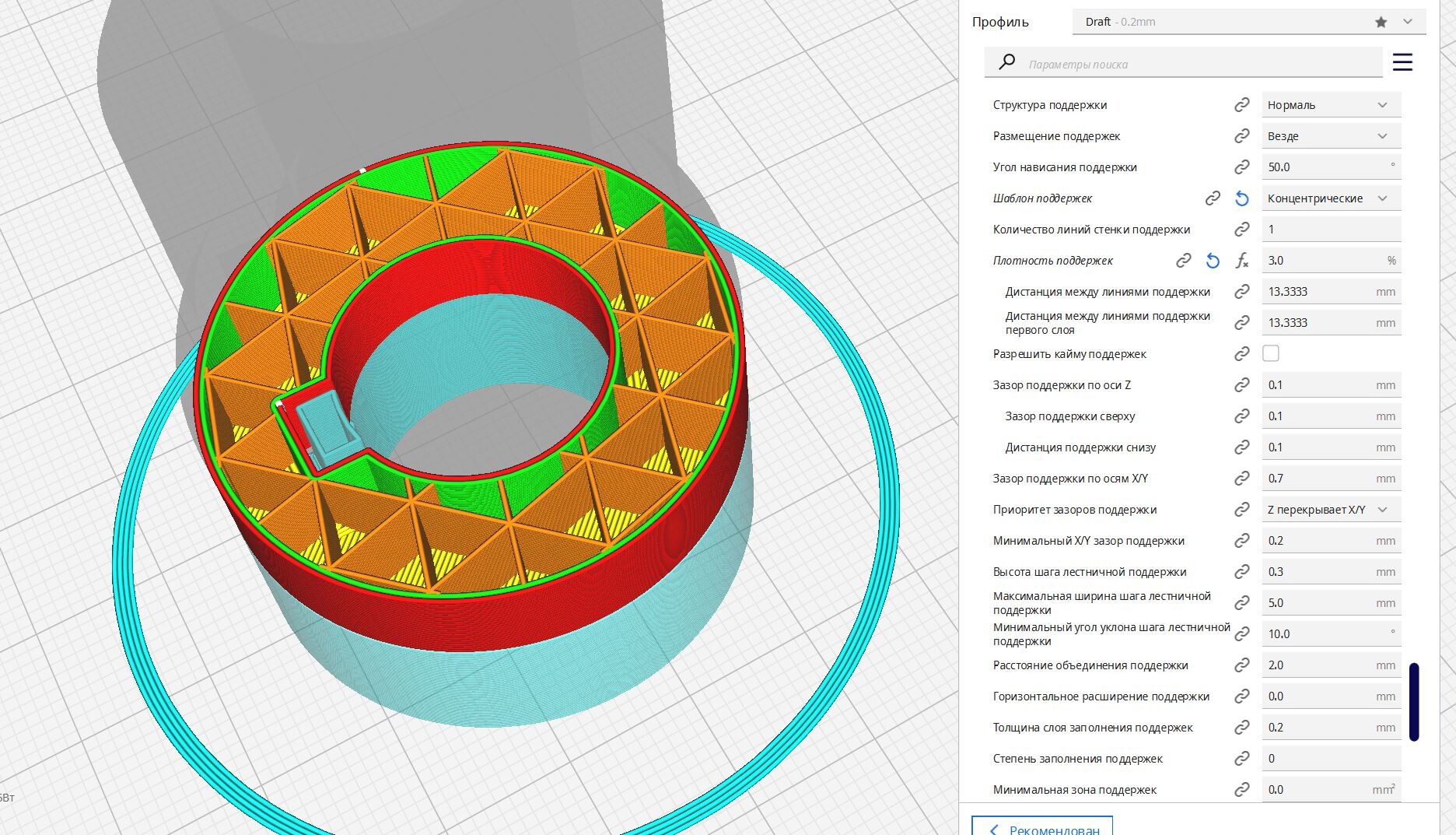Click the settings panel vertical scrollbar
Image resolution: width=1456 pixels, height=835 pixels.
coord(1413,701)
